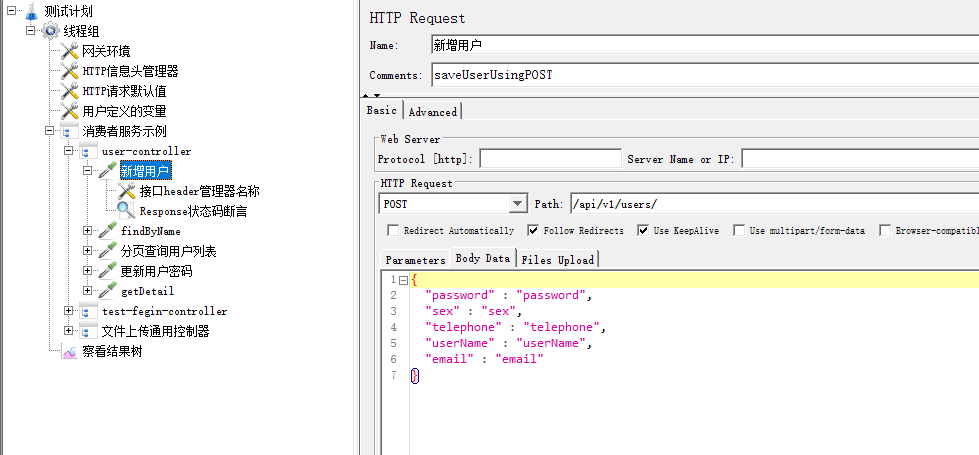Open the Parameters tab

(415, 260)
